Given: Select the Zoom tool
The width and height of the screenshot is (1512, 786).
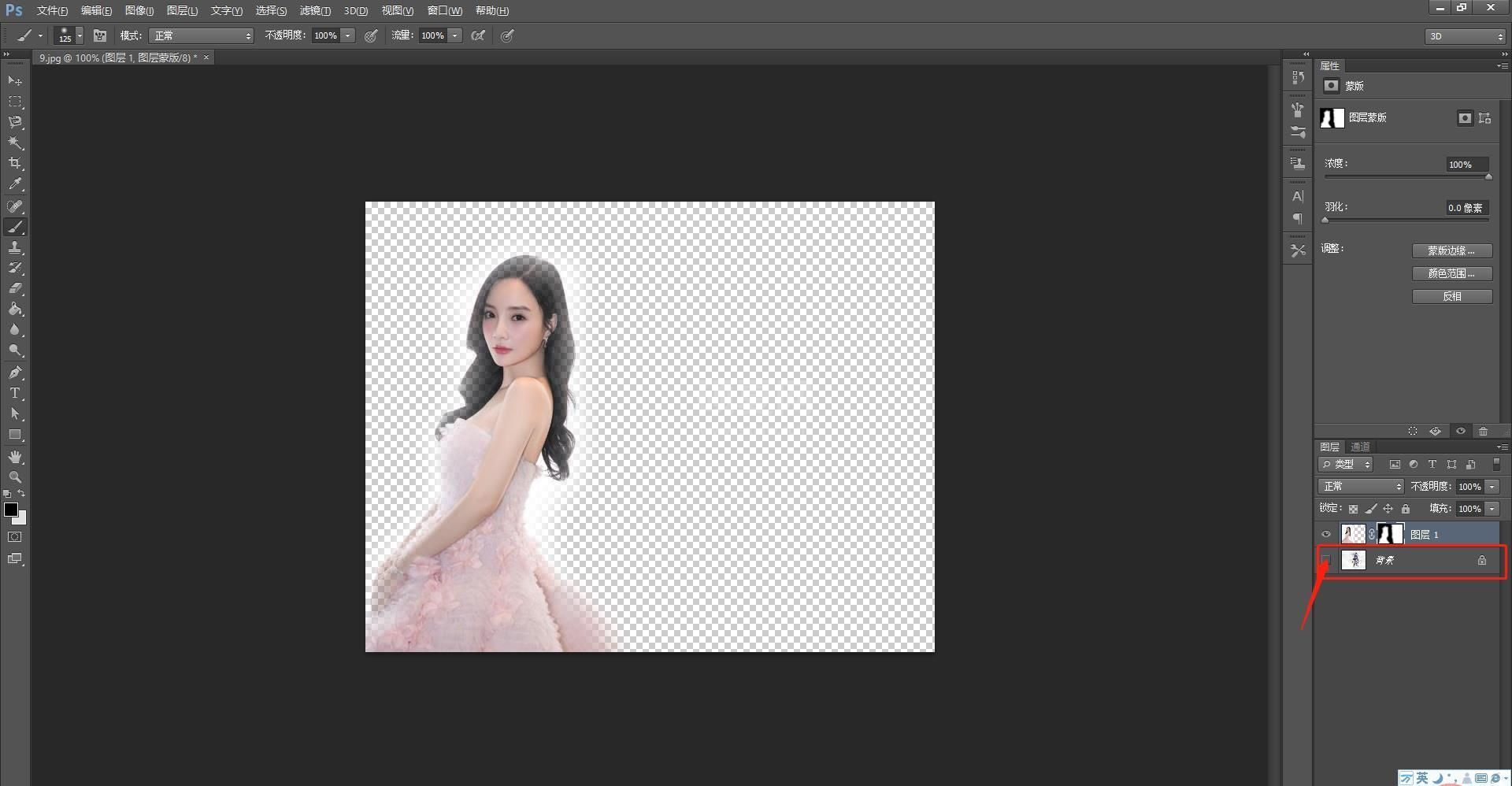Looking at the screenshot, I should (x=15, y=477).
